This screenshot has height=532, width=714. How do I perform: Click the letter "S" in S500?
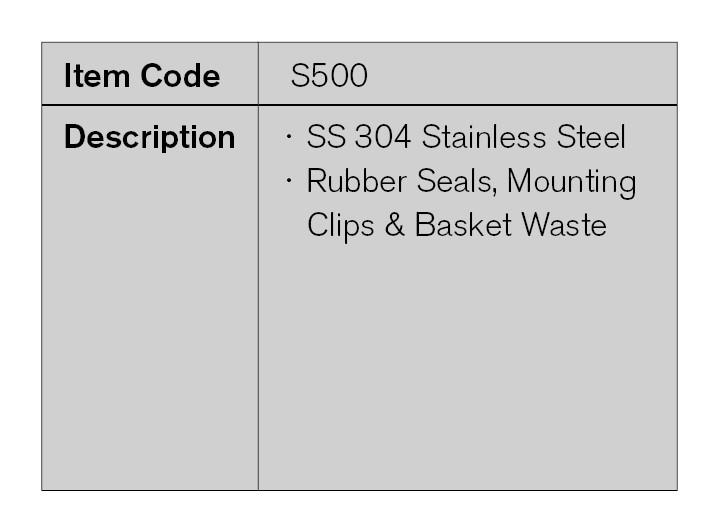coord(298,76)
